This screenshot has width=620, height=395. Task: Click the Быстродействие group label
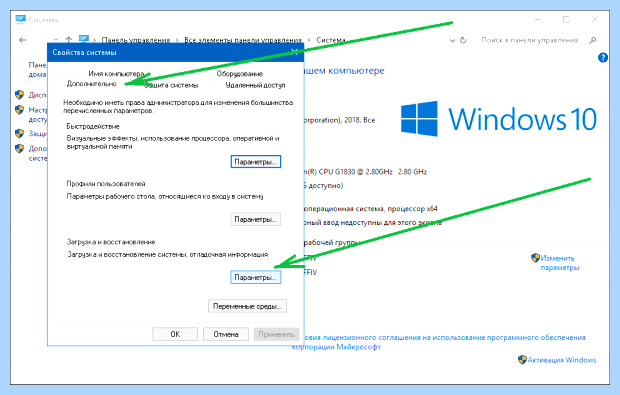tap(93, 126)
